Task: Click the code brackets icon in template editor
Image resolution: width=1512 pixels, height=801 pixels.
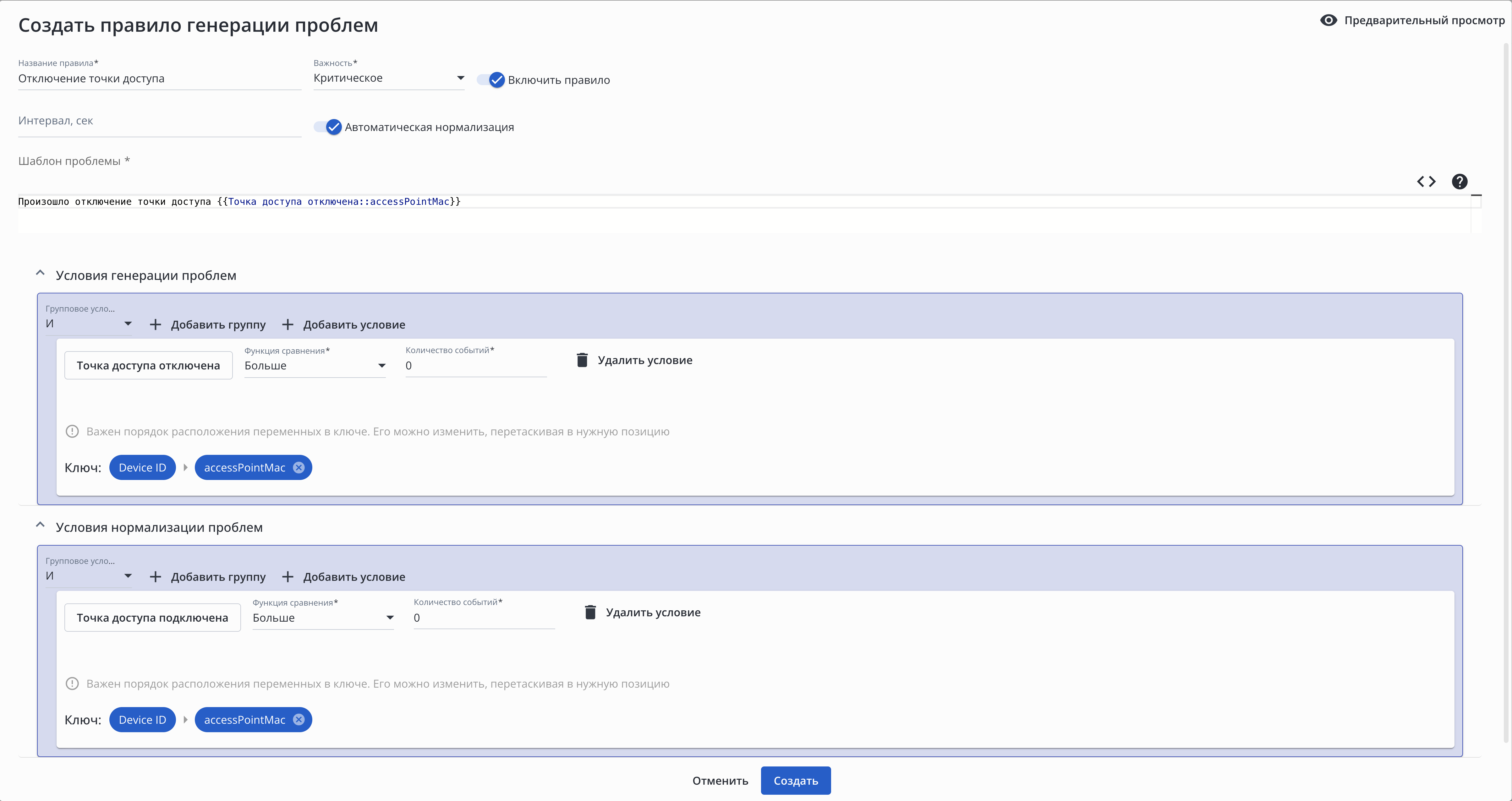Action: 1426,182
